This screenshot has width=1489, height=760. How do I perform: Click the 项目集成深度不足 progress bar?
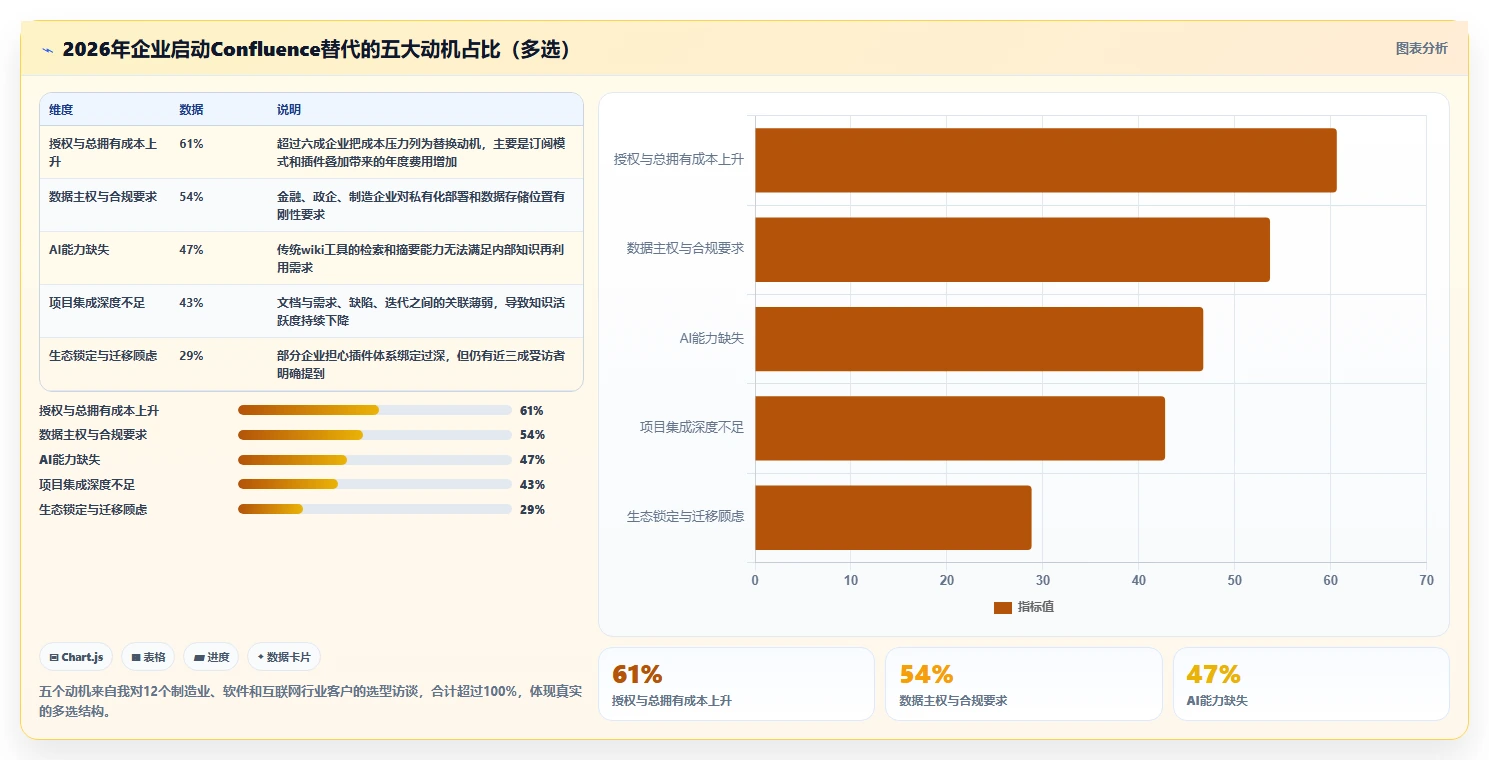point(375,485)
